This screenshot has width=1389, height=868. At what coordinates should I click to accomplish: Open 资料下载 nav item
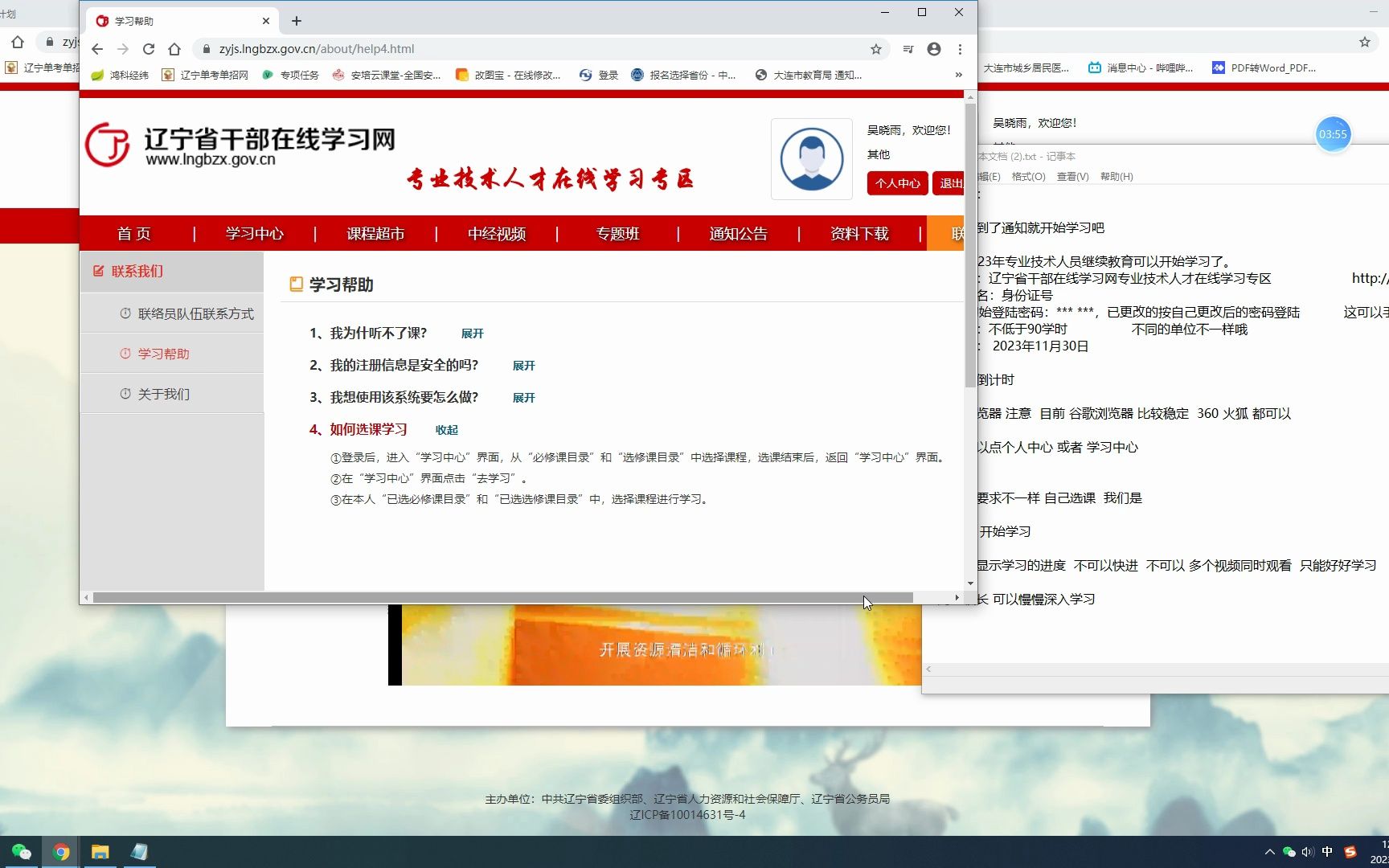(859, 234)
